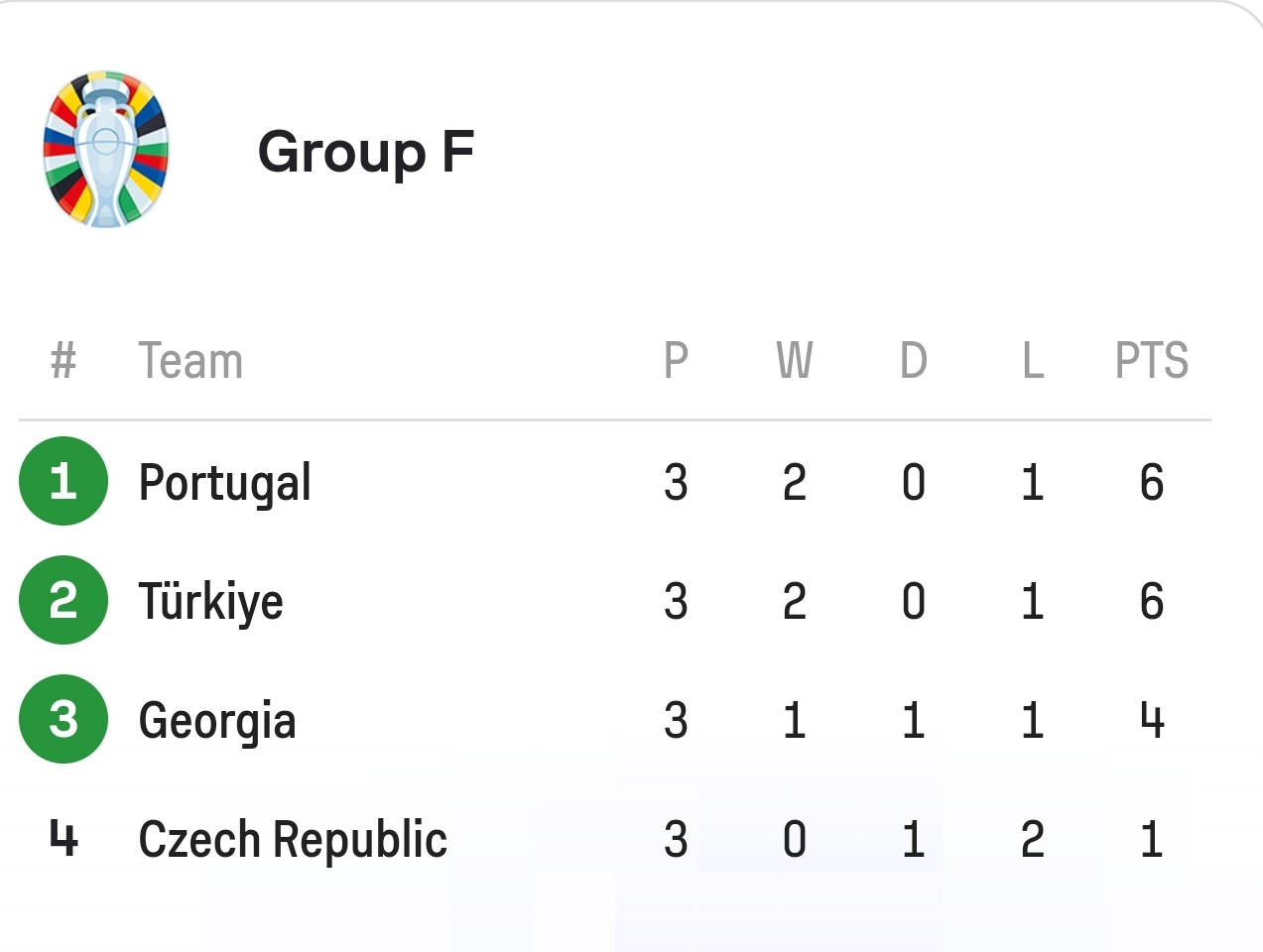Click the PTS column header
Screen dimensions: 1263x952
tap(1152, 361)
